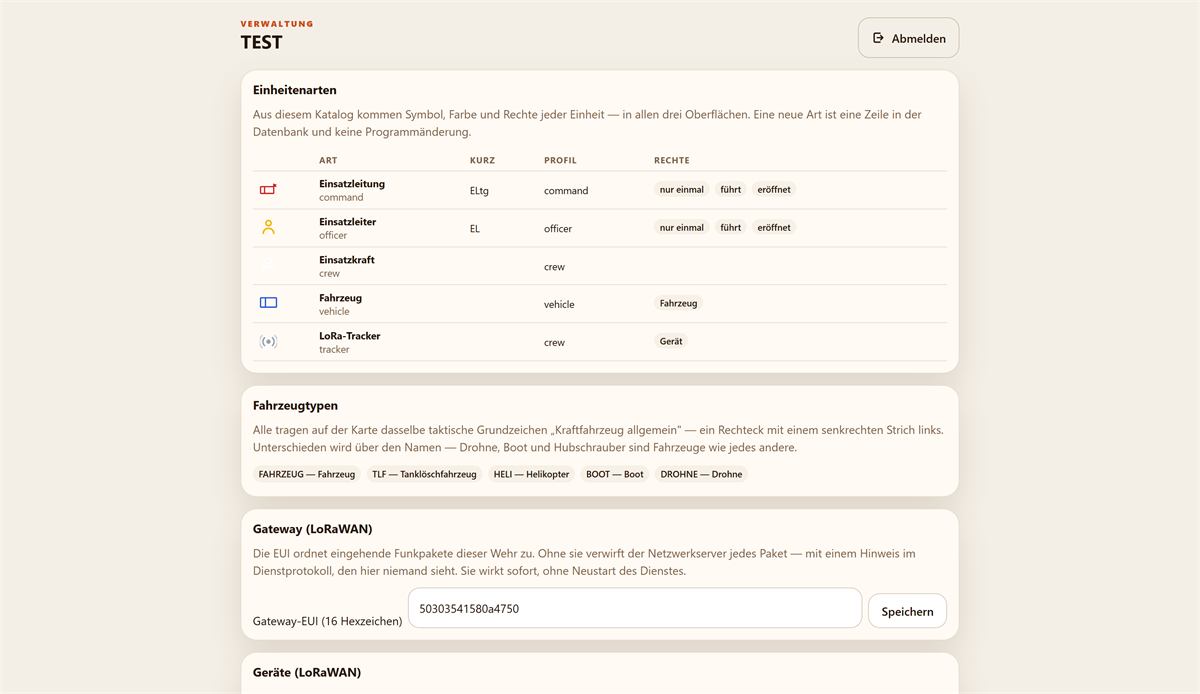The width and height of the screenshot is (1200, 694).
Task: Click 'führt' tag in Einsatzleitung row
Action: click(731, 189)
